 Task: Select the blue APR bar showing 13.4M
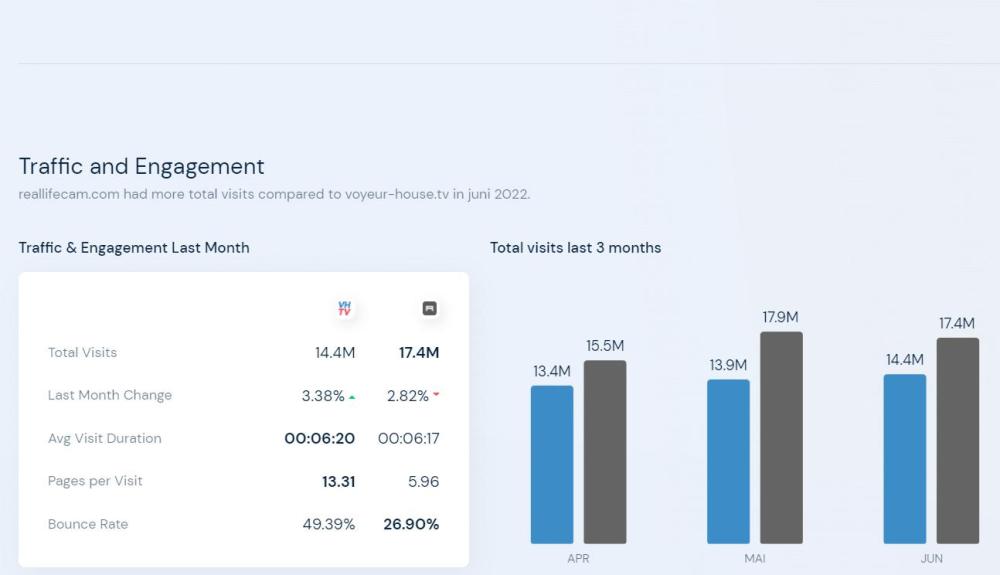point(552,464)
